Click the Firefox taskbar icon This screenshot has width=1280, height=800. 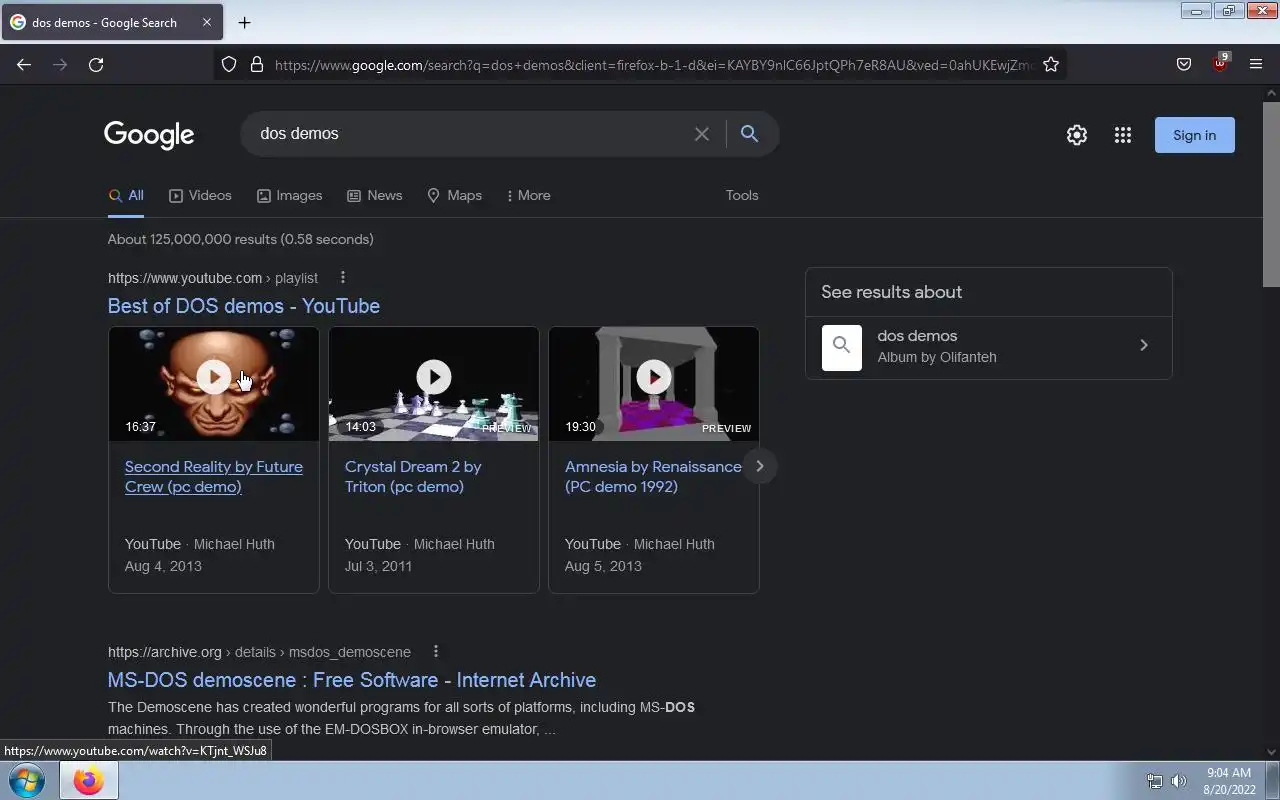pos(89,781)
